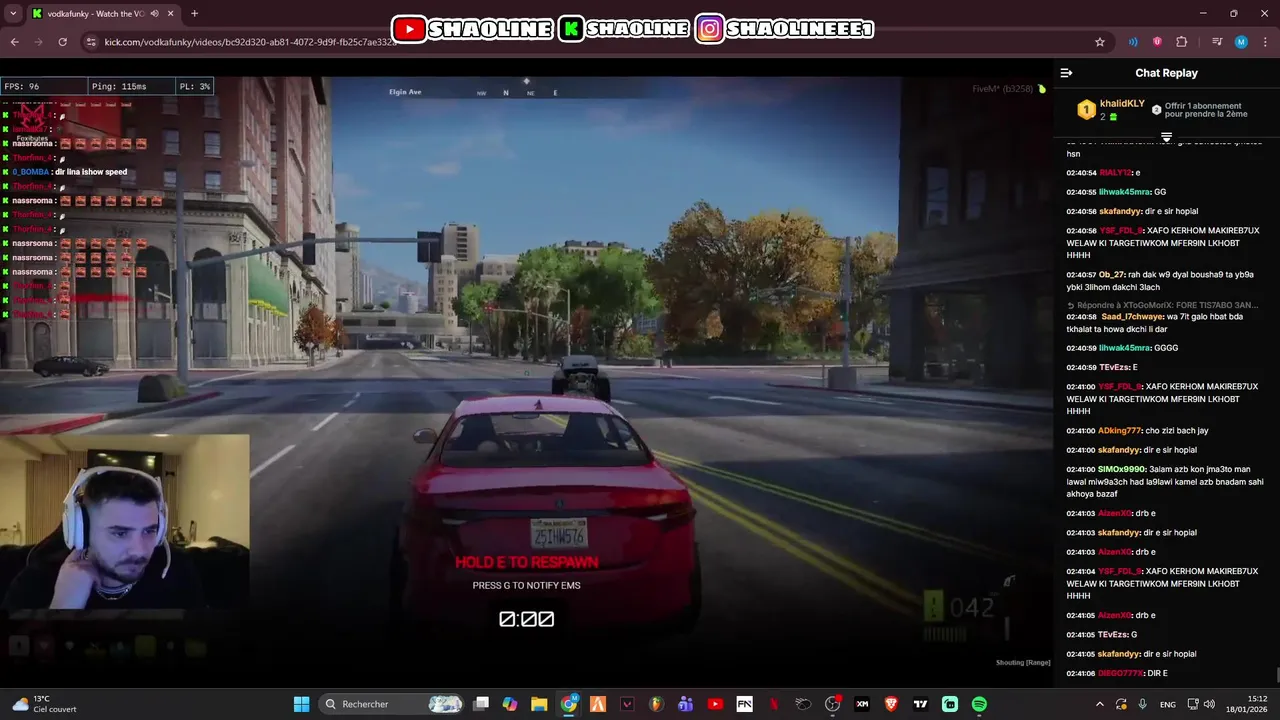This screenshot has height=720, width=1280.
Task: Open user RIALY12 in chat
Action: coord(1115,172)
